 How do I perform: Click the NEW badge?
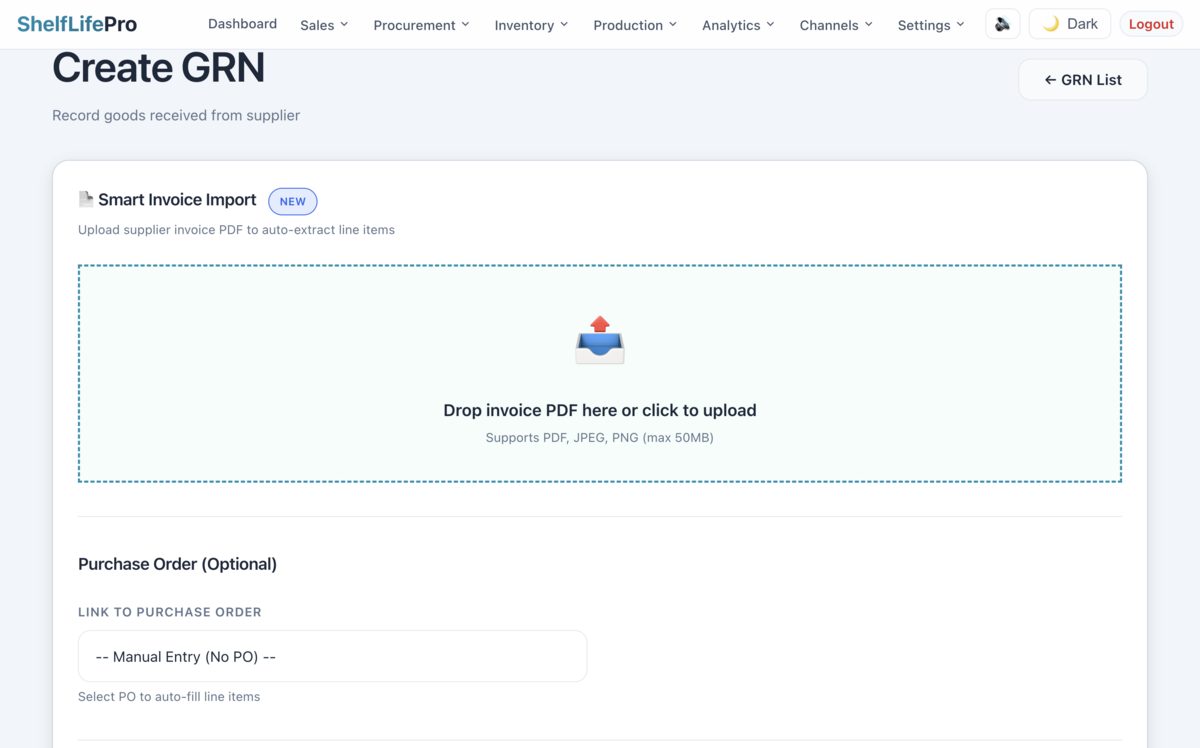[x=292, y=201]
